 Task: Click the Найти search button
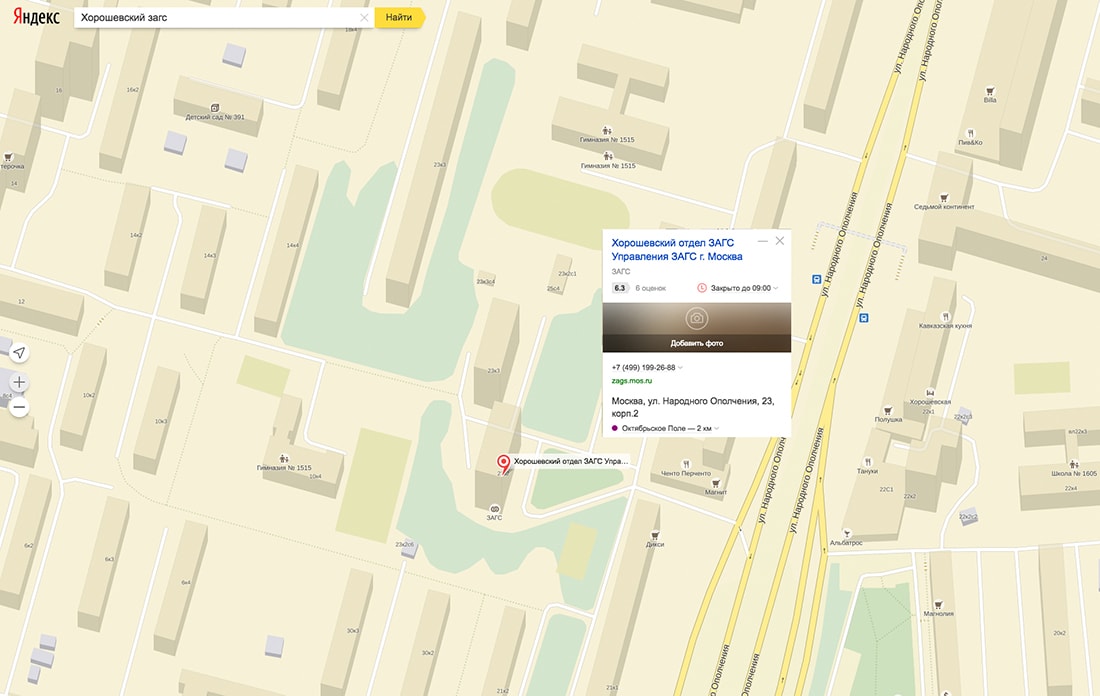(399, 18)
